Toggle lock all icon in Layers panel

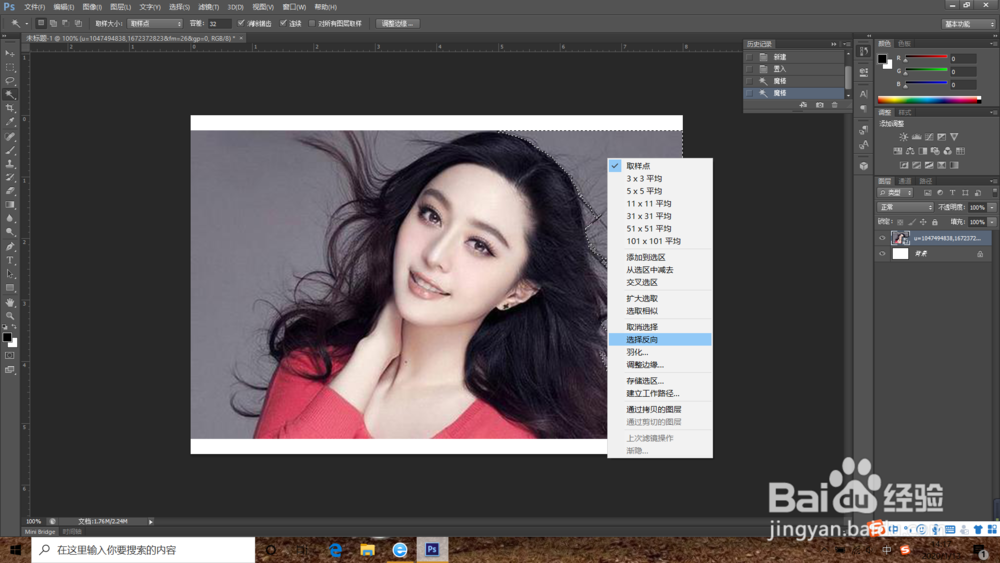pos(934,222)
